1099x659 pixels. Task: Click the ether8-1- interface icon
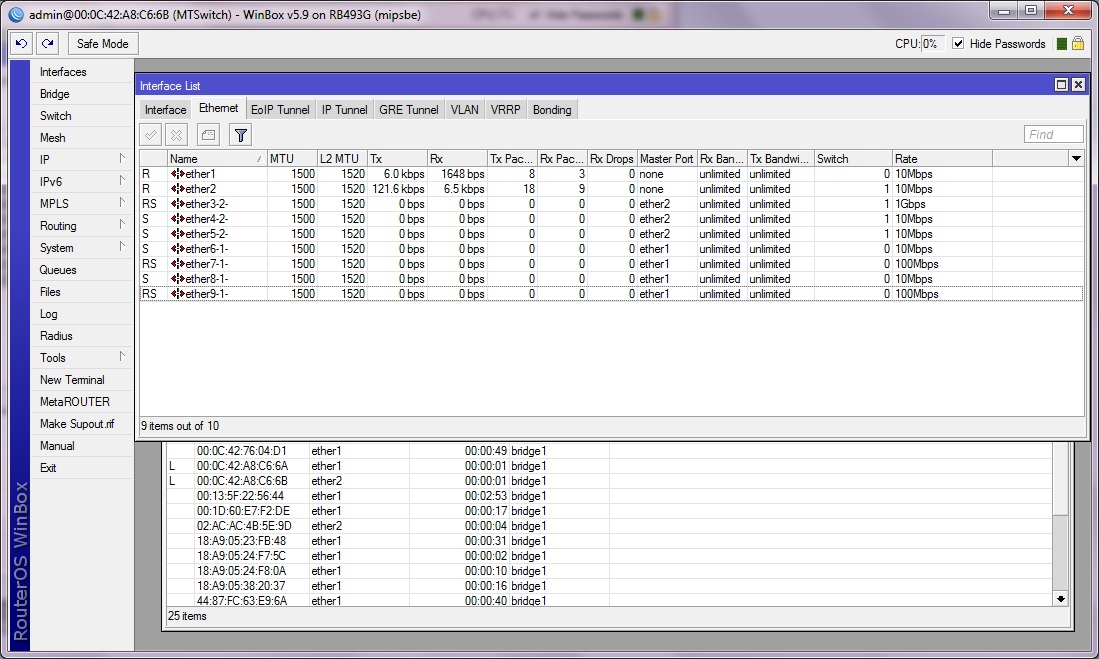coord(177,278)
